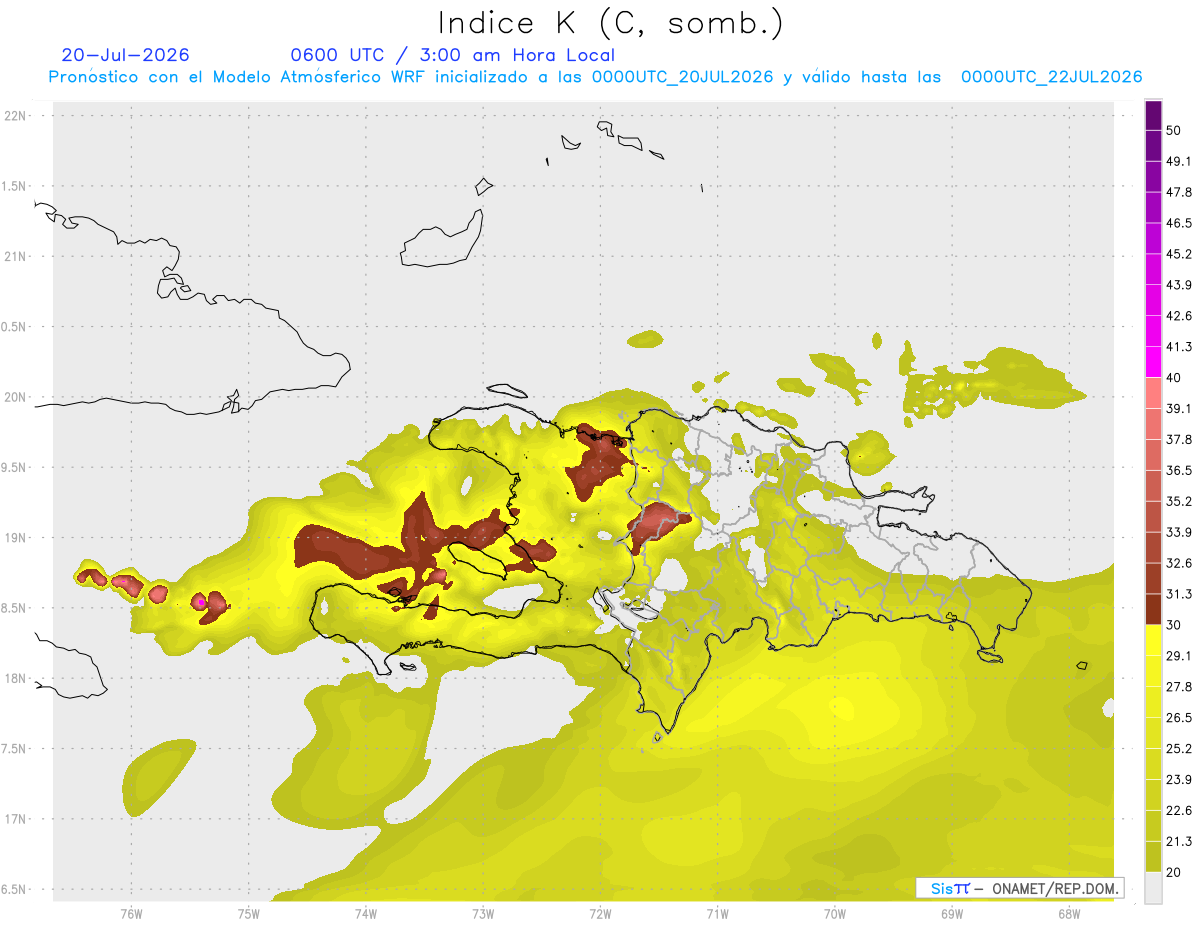Click the "7.5N" latitude label
Image resolution: width=1200 pixels, height=927 pixels.
pyautogui.click(x=15, y=748)
